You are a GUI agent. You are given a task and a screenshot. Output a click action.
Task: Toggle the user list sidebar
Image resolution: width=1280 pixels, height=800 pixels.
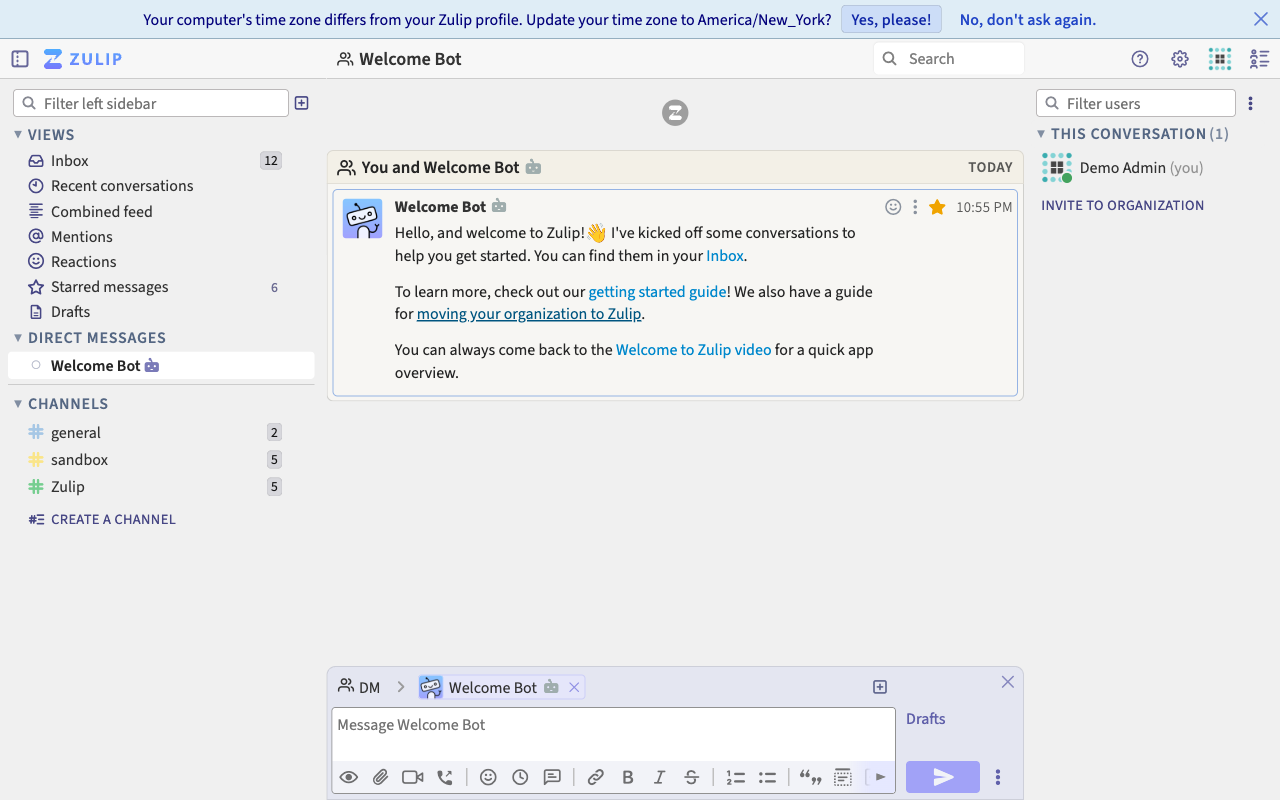(1259, 59)
